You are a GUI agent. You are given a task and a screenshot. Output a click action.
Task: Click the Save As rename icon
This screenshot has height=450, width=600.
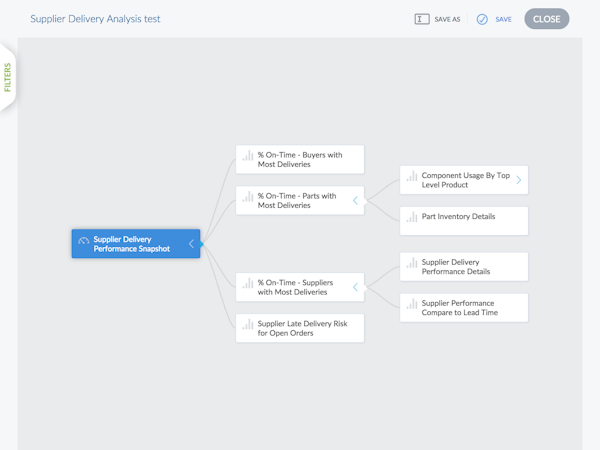coord(422,19)
